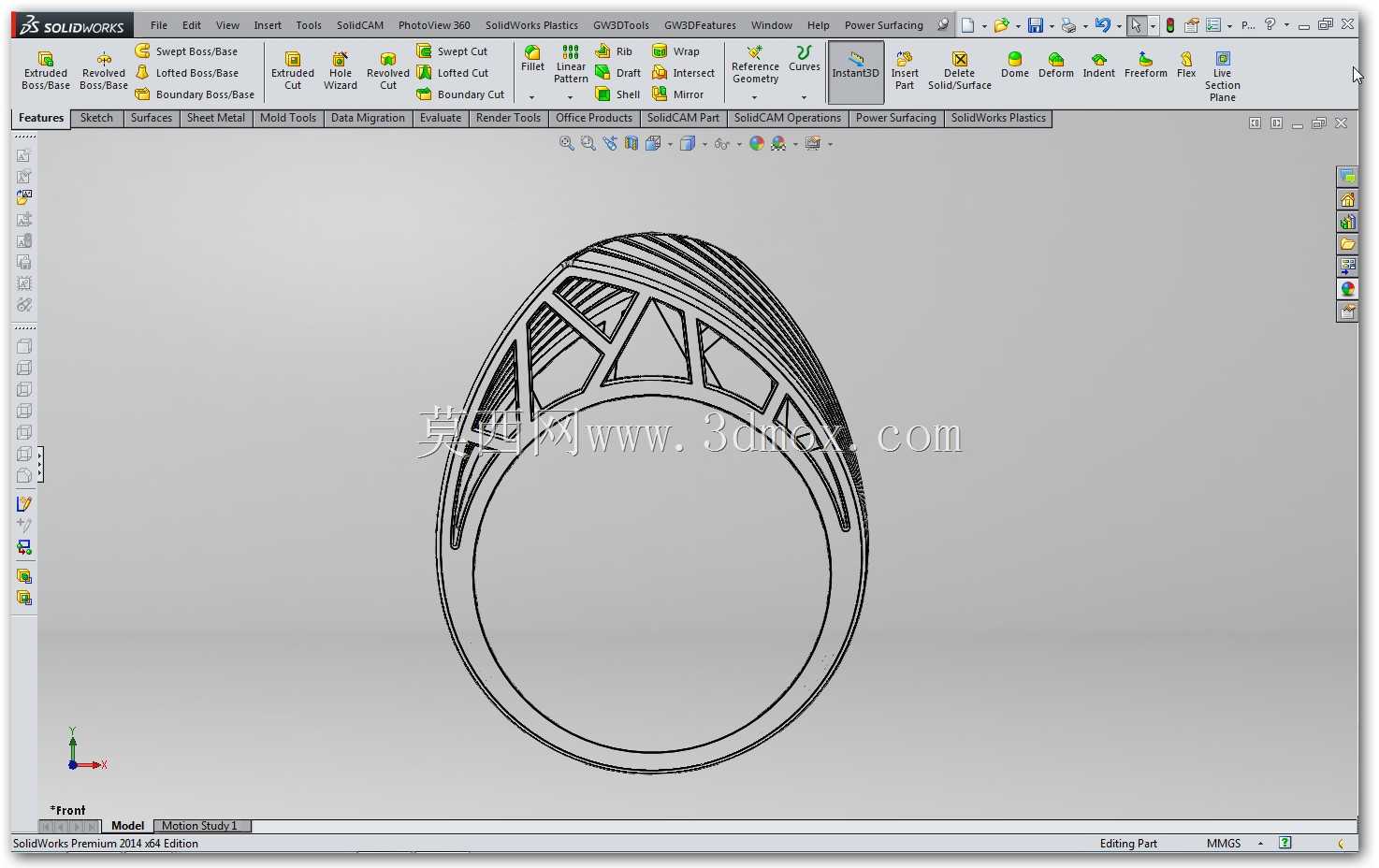The width and height of the screenshot is (1379, 868).
Task: Select the Revolved Boss/Base tool
Action: click(x=104, y=71)
